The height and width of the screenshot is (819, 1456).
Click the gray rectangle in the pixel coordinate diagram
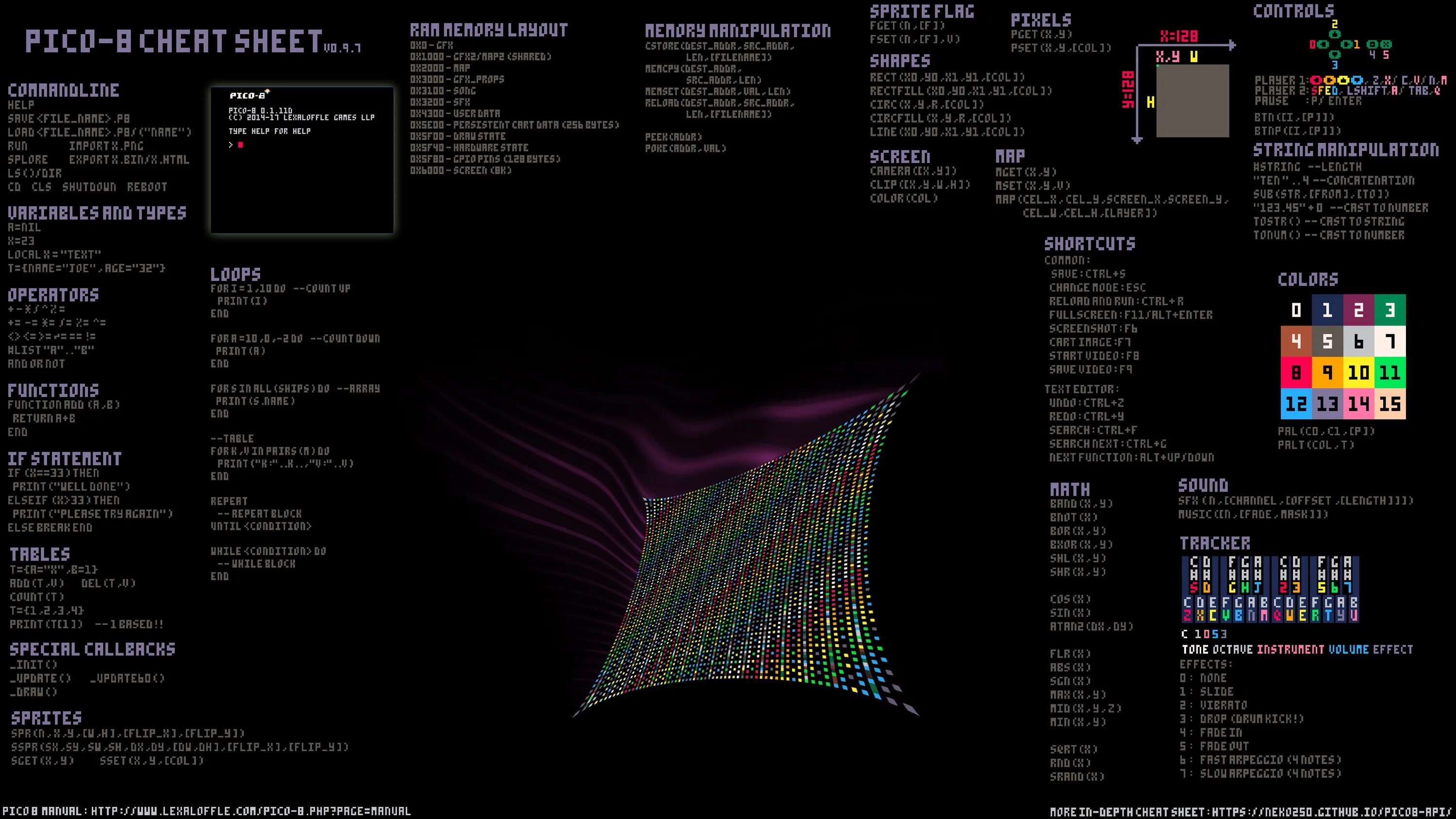pyautogui.click(x=1192, y=100)
